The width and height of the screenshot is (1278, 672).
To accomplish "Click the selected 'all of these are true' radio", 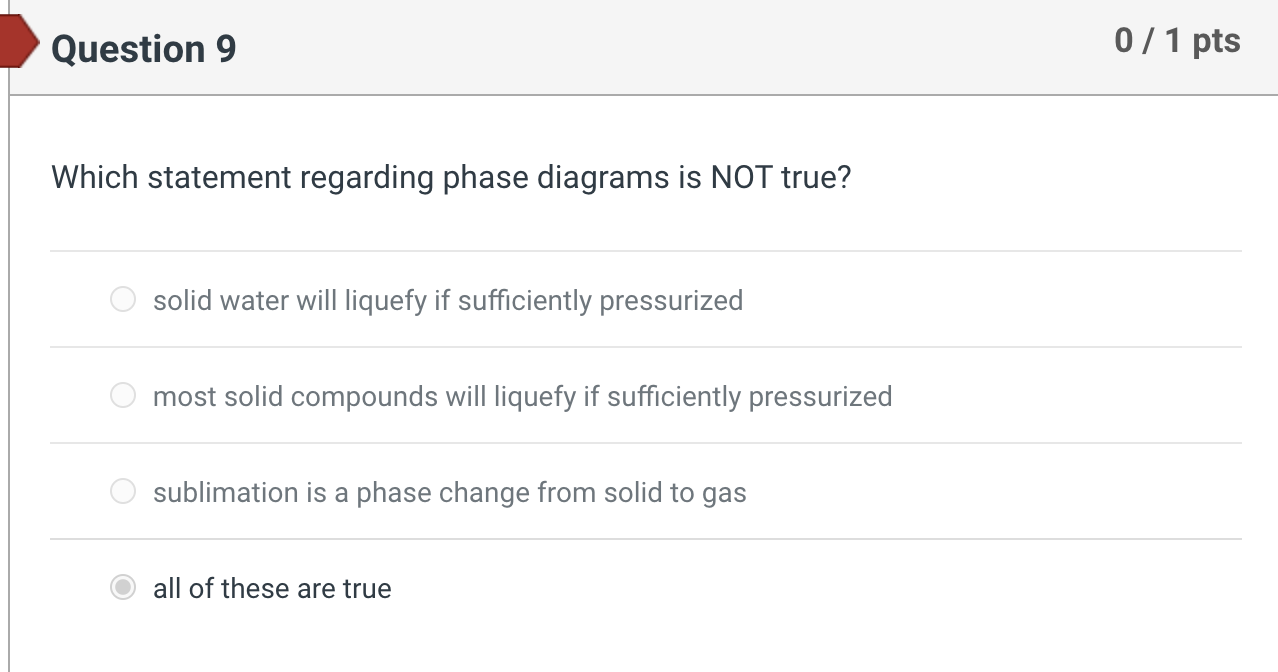I will pyautogui.click(x=123, y=588).
